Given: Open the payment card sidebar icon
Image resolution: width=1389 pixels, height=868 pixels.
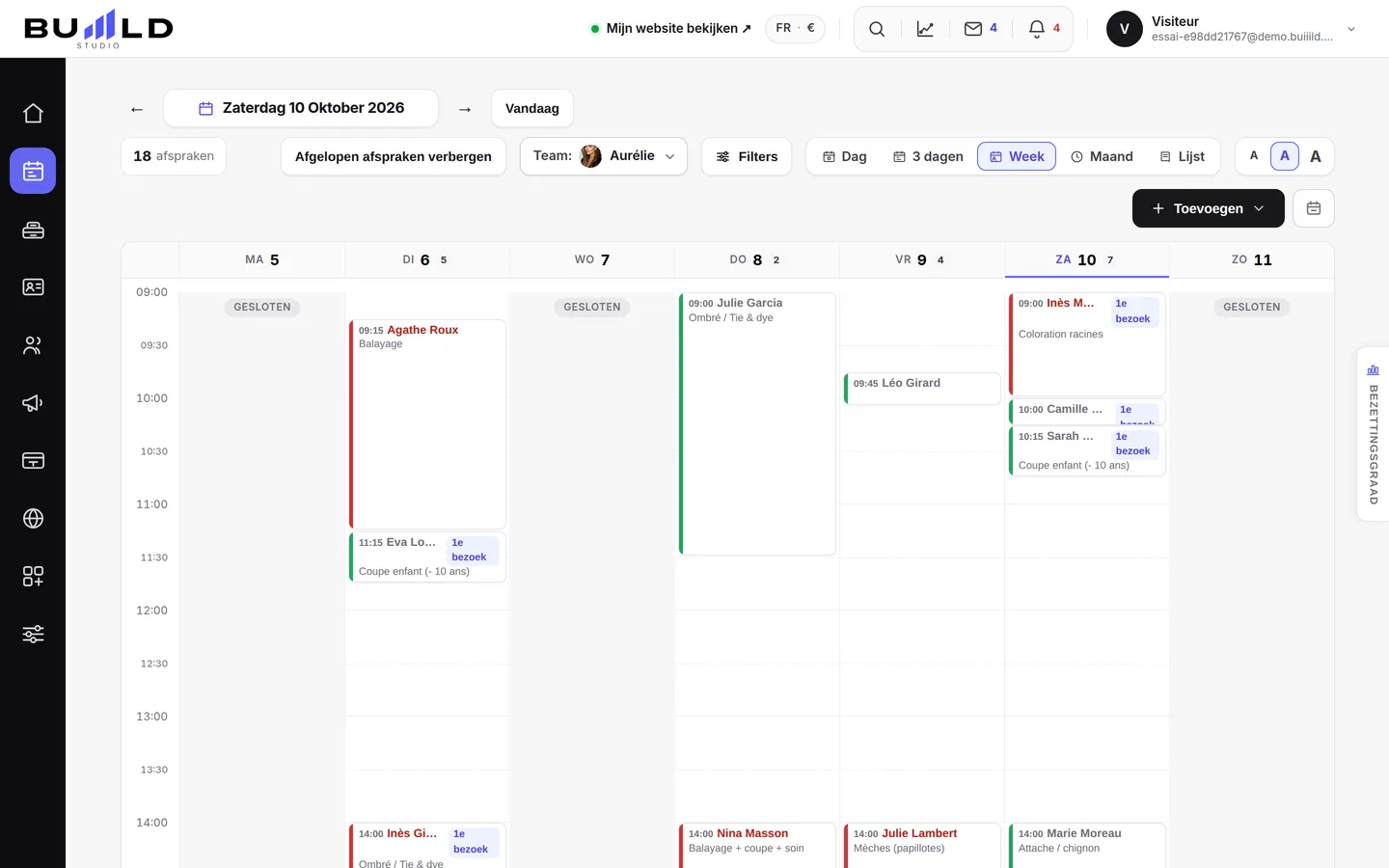Looking at the screenshot, I should [33, 461].
